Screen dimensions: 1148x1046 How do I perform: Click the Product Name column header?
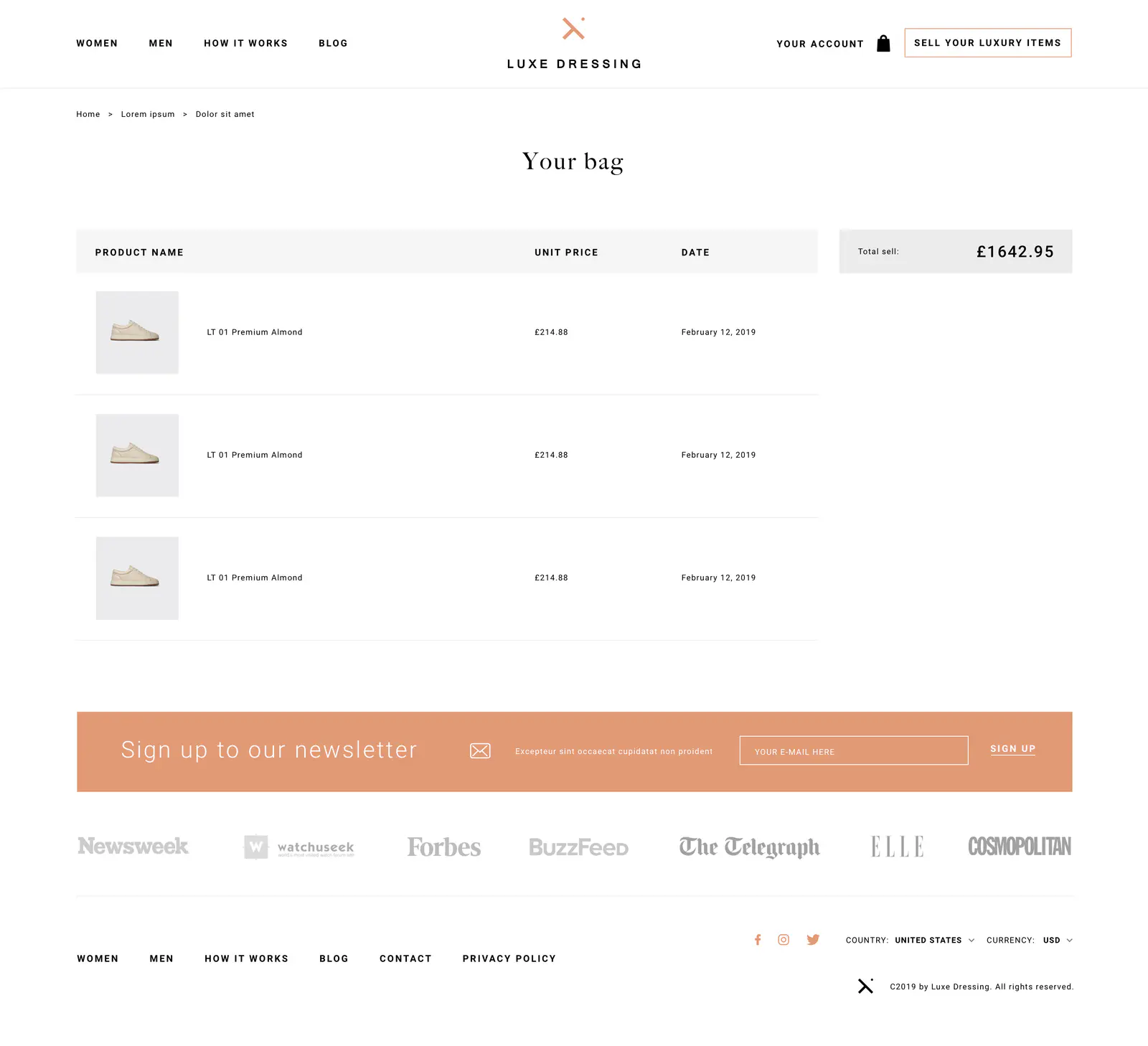(139, 253)
